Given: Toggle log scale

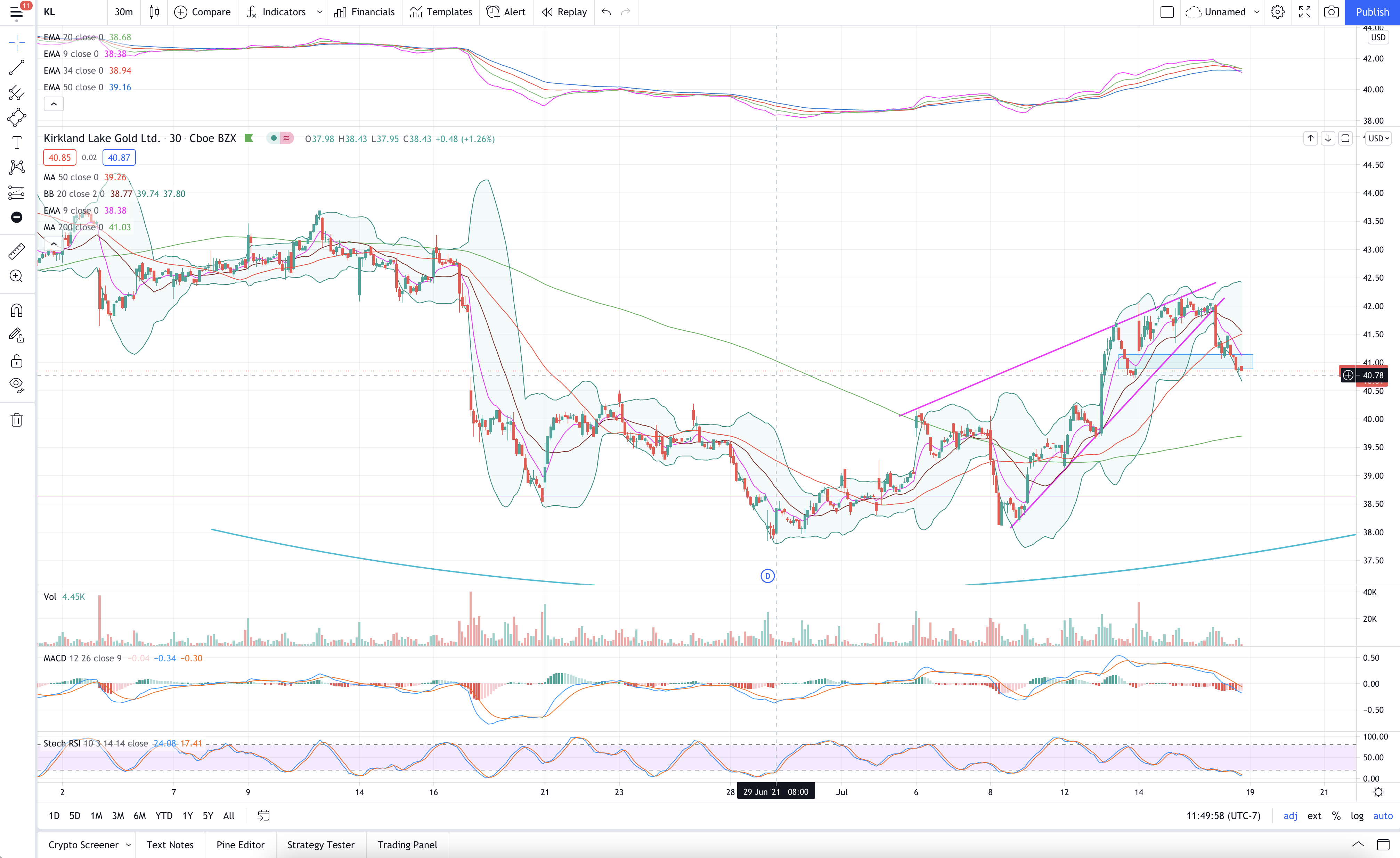Looking at the screenshot, I should click(1357, 815).
